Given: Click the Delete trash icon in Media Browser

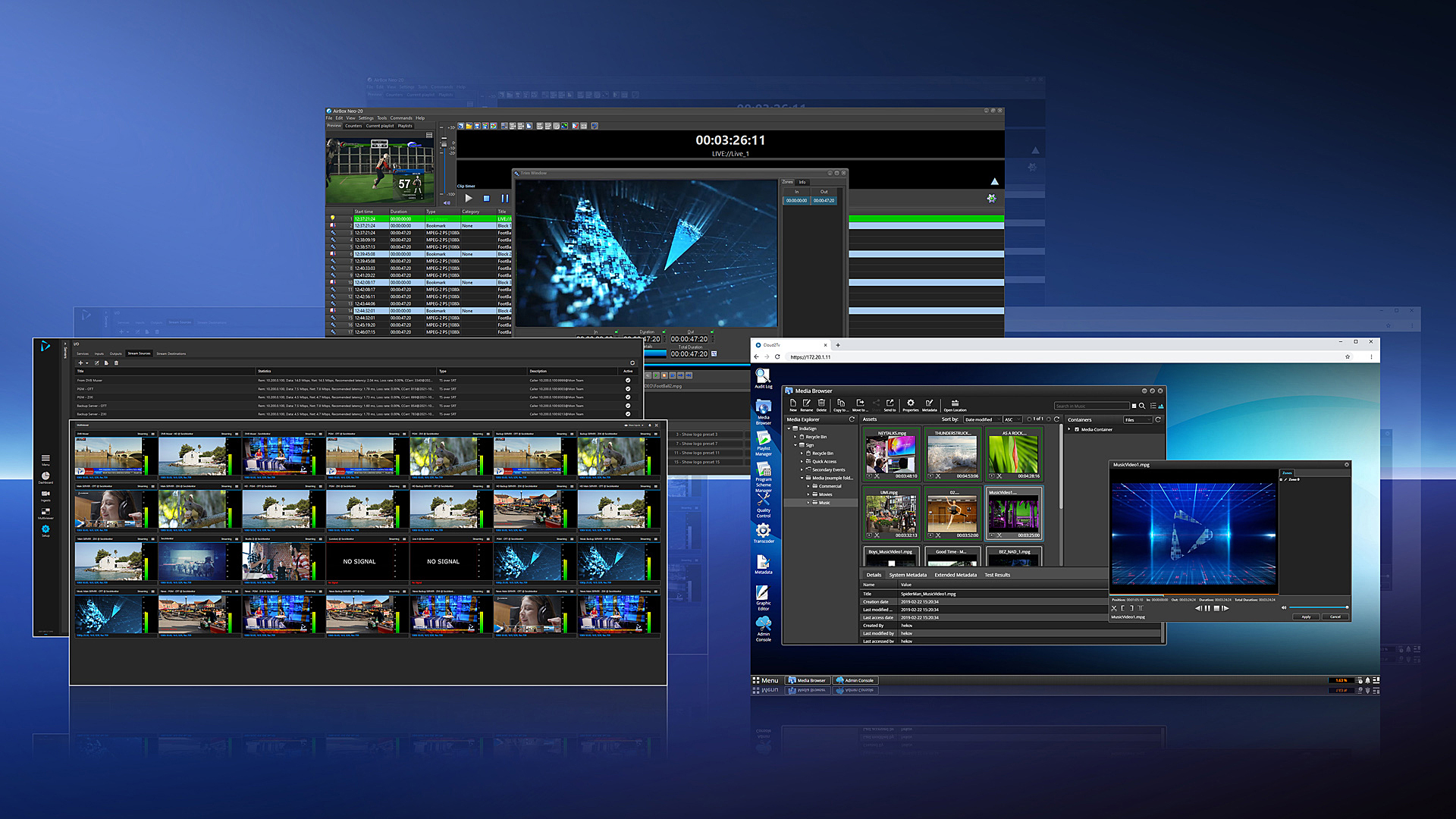Looking at the screenshot, I should [821, 403].
